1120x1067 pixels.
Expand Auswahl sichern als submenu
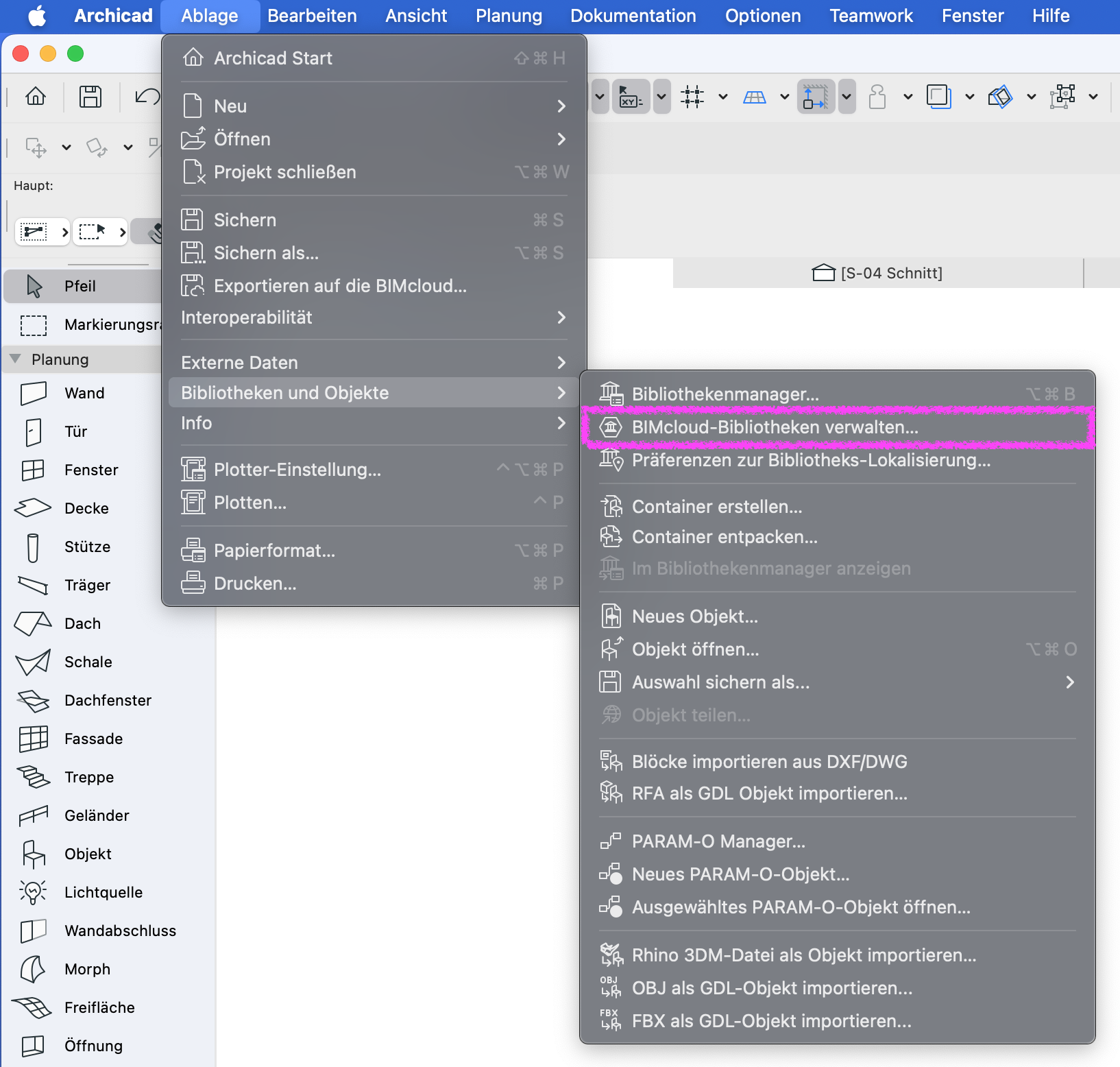[x=838, y=682]
